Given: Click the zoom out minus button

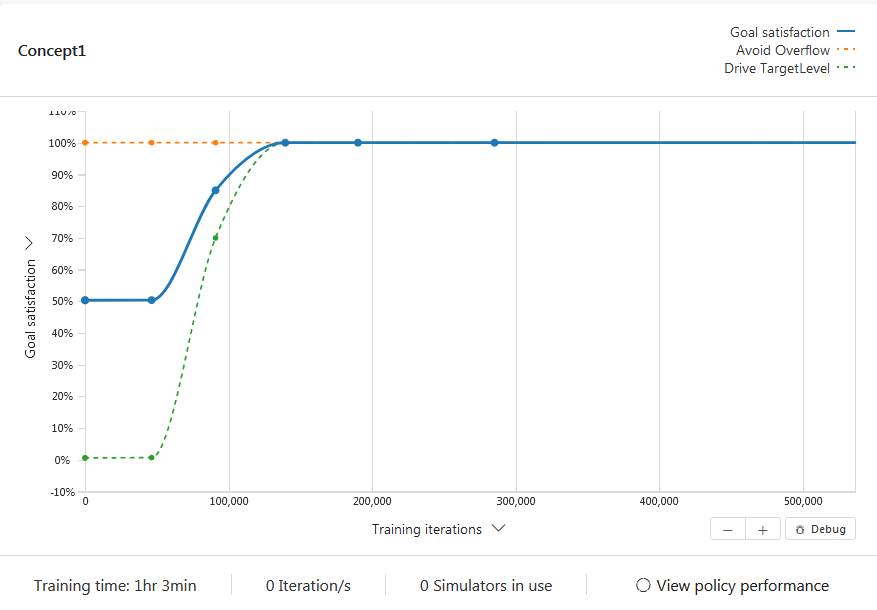Looking at the screenshot, I should [728, 529].
